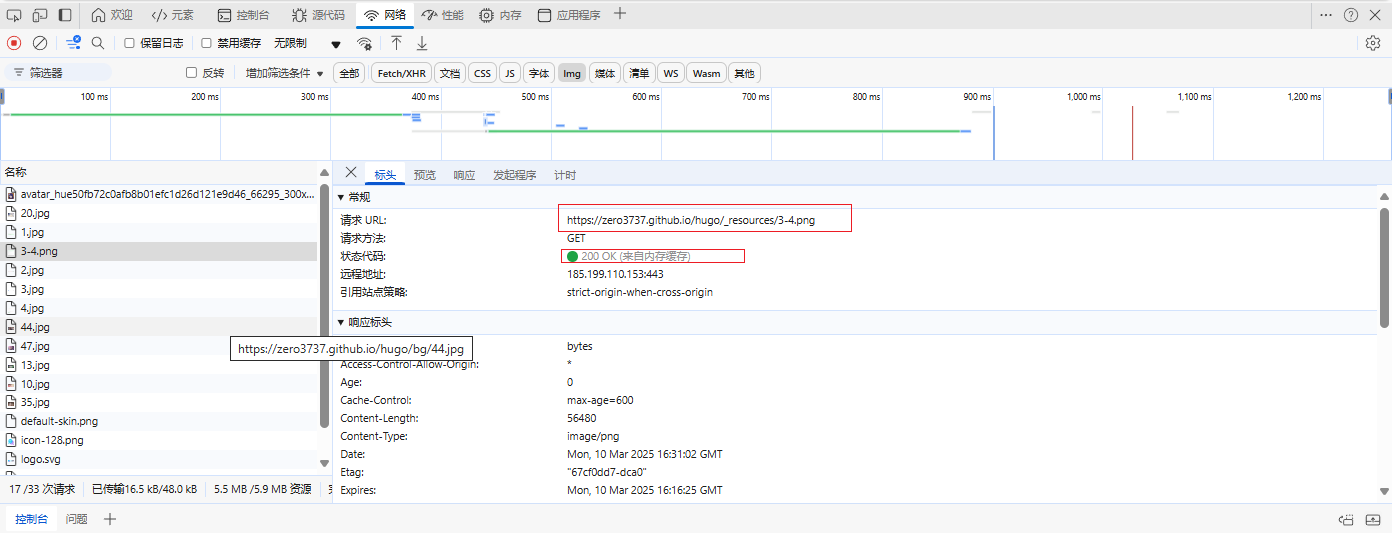Open the 应用程序 tab

(569, 15)
